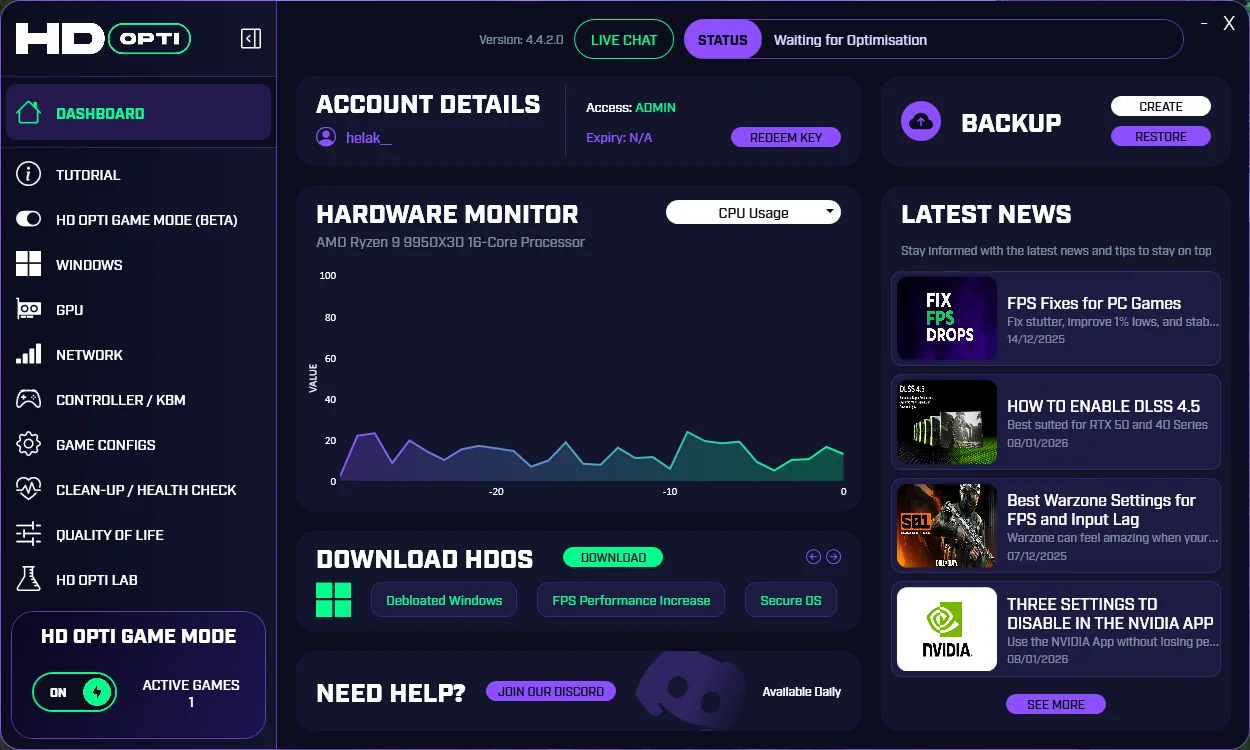The width and height of the screenshot is (1250, 750).
Task: Click the HD Opti Lab flask icon
Action: tap(28, 580)
